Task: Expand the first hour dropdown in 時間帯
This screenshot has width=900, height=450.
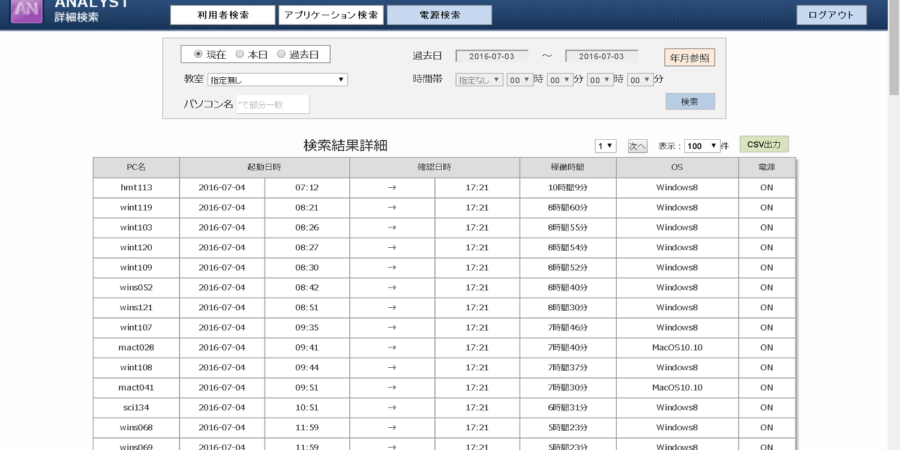Action: 519,79
